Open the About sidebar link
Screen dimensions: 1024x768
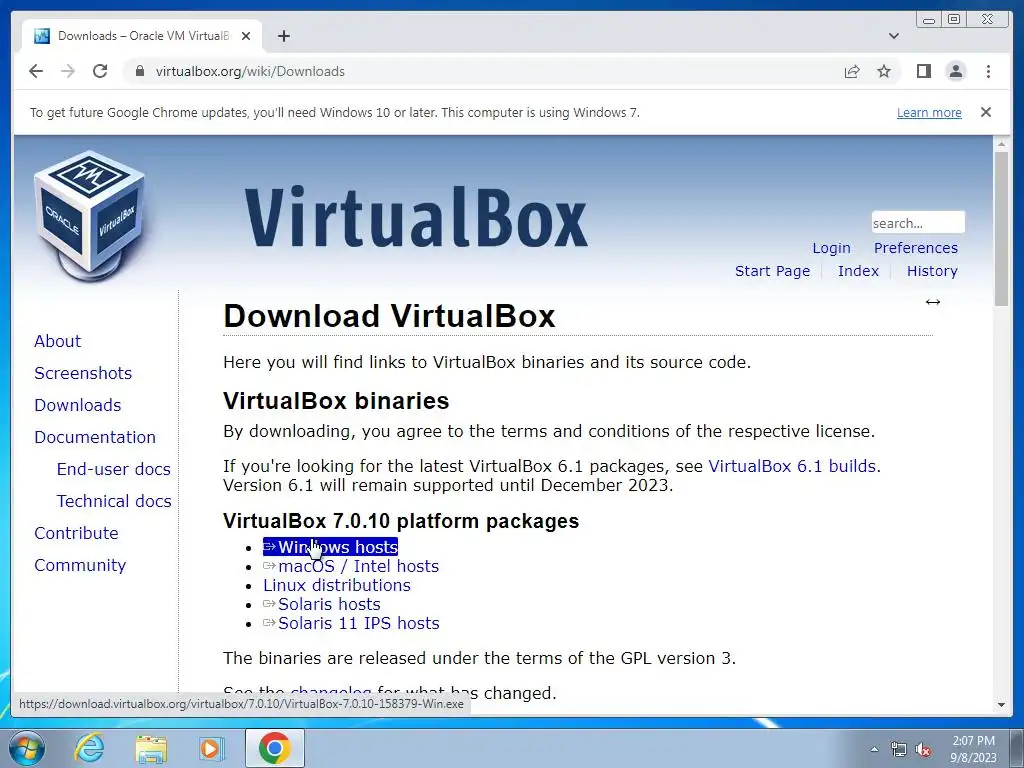(57, 341)
